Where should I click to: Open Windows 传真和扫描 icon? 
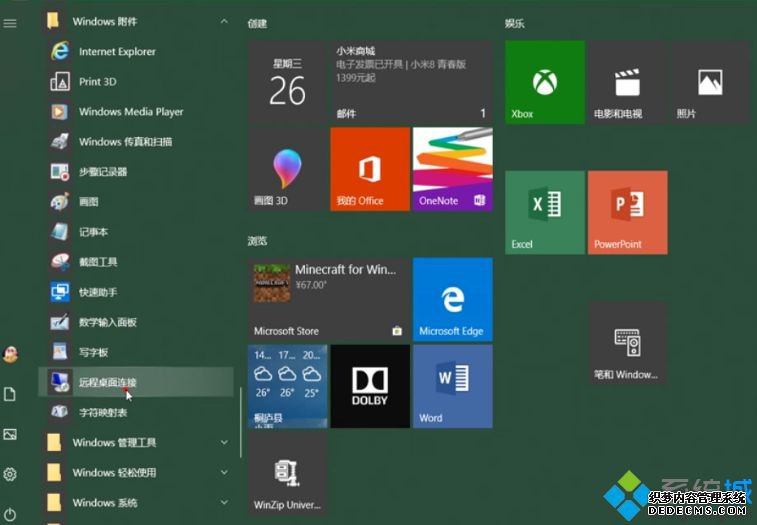tap(60, 142)
